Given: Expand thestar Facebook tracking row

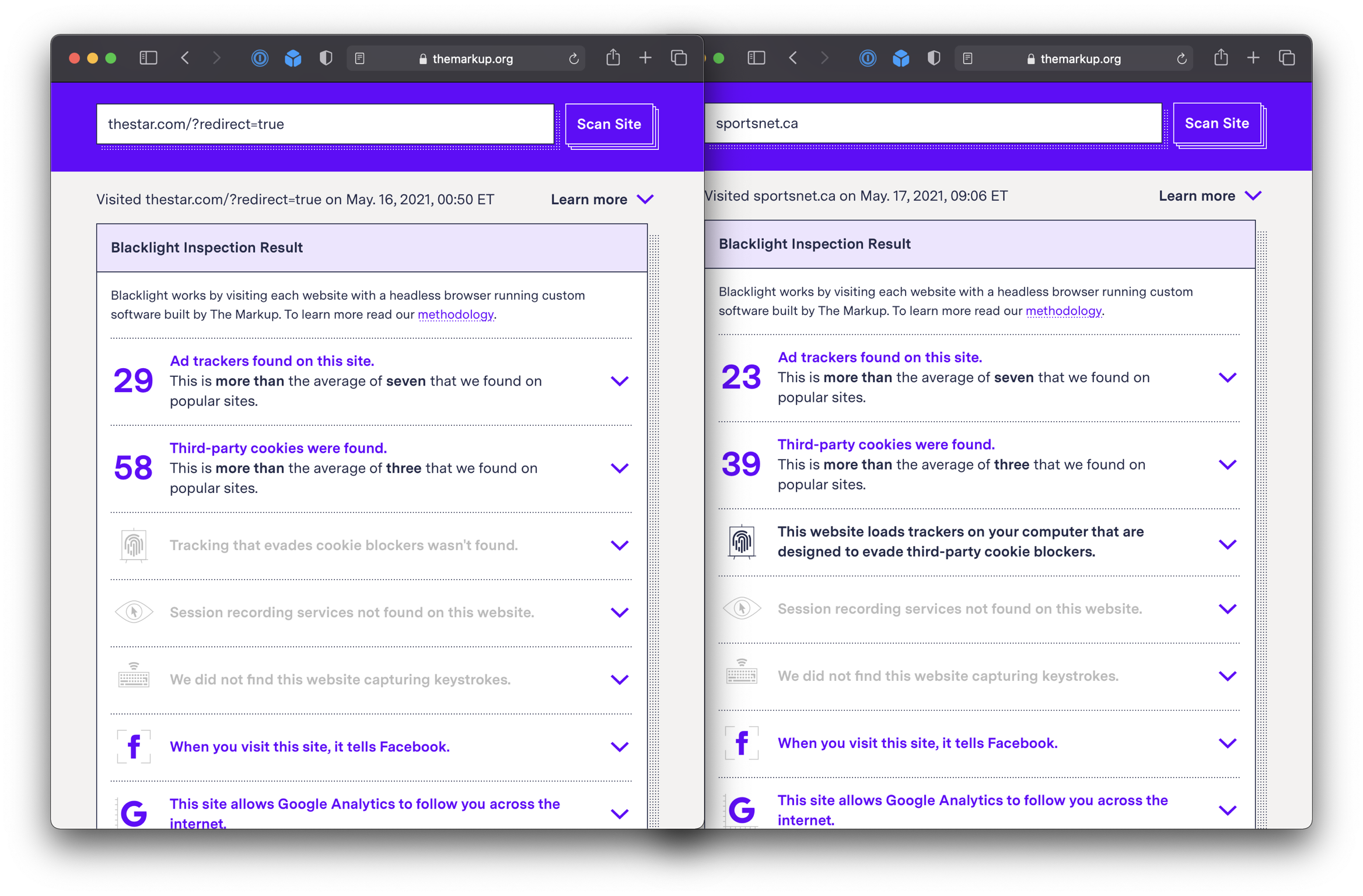Looking at the screenshot, I should tap(619, 747).
